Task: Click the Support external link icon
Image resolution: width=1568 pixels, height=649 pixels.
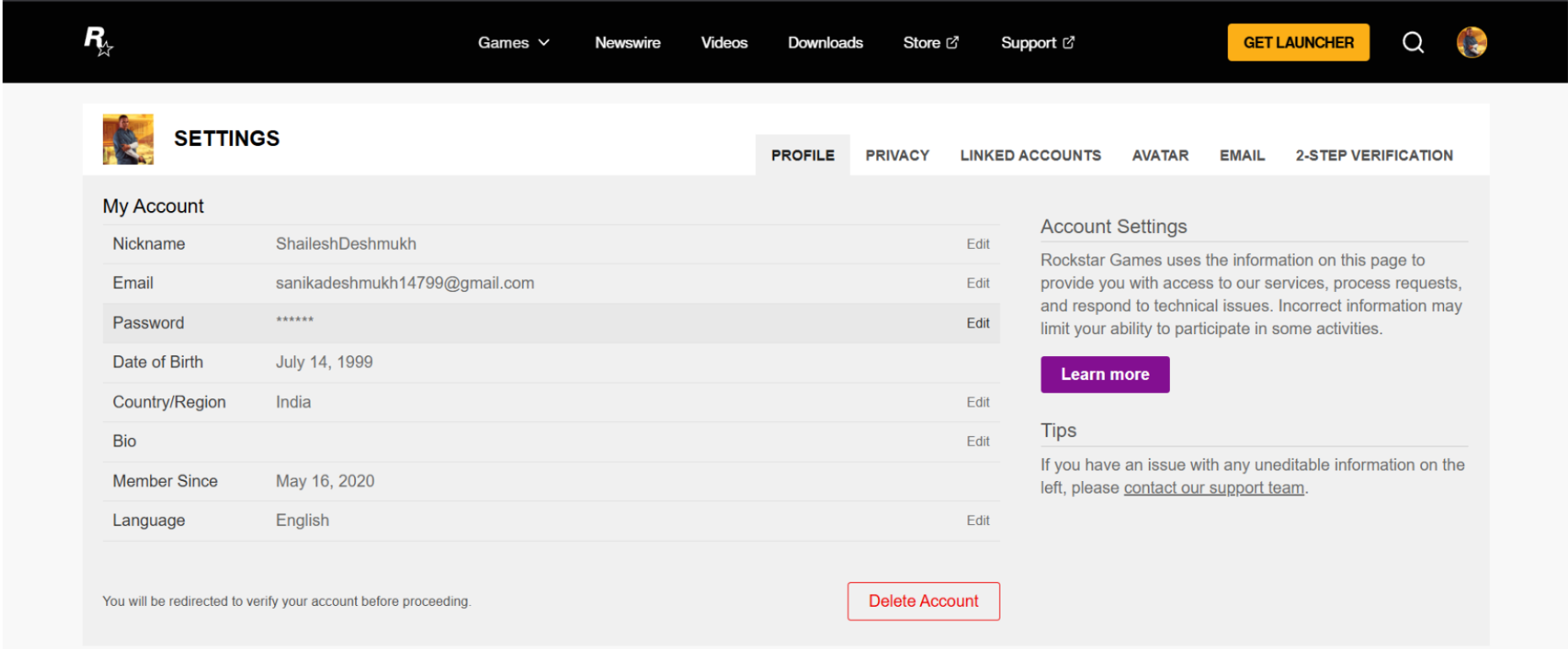Action: pyautogui.click(x=1069, y=42)
